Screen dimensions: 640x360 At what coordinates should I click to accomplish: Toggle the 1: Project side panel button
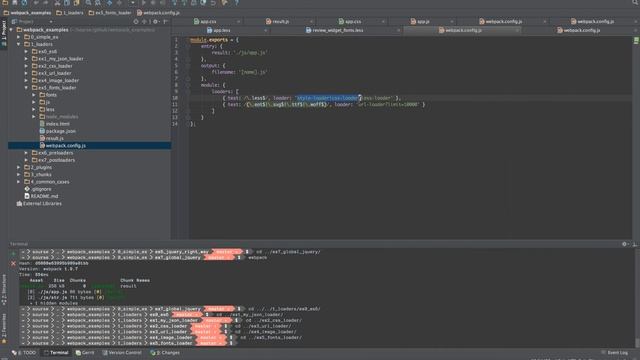(x=4, y=34)
